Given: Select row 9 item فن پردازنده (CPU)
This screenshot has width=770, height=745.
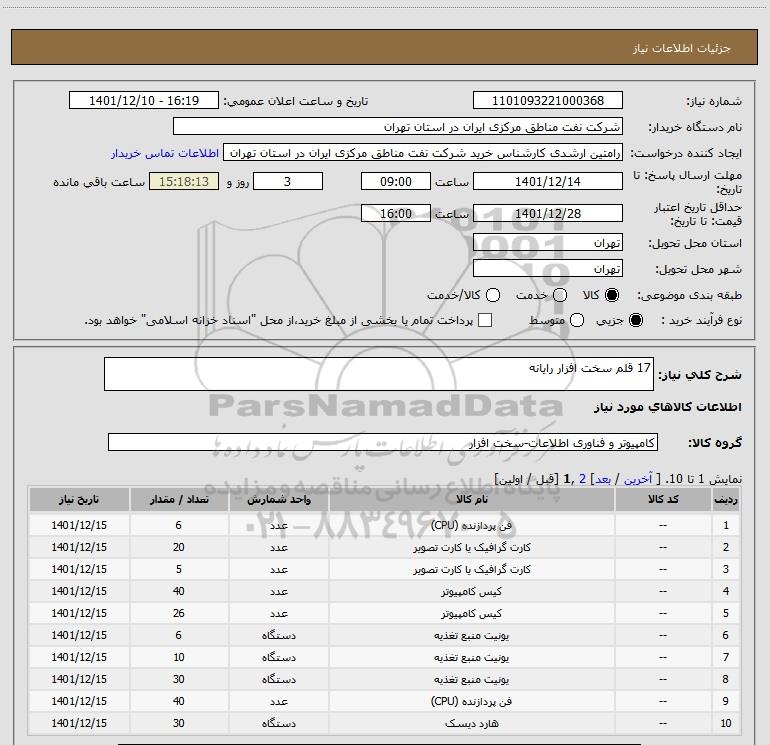Looking at the screenshot, I should point(471,701).
